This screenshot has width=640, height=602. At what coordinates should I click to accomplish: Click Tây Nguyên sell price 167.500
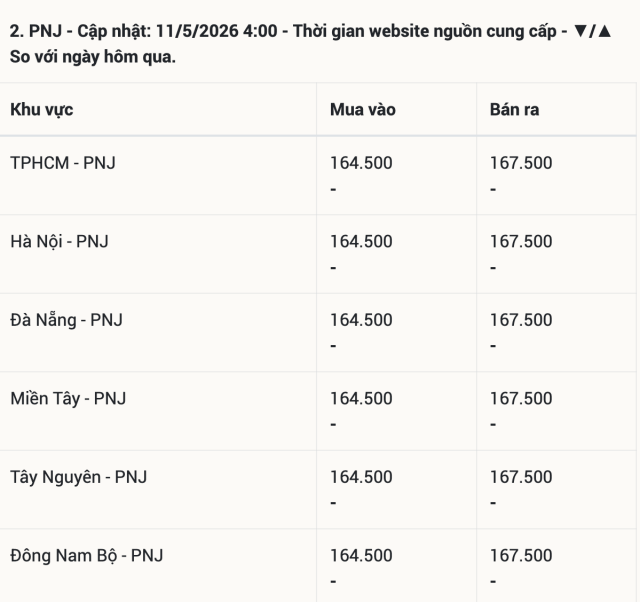point(521,477)
